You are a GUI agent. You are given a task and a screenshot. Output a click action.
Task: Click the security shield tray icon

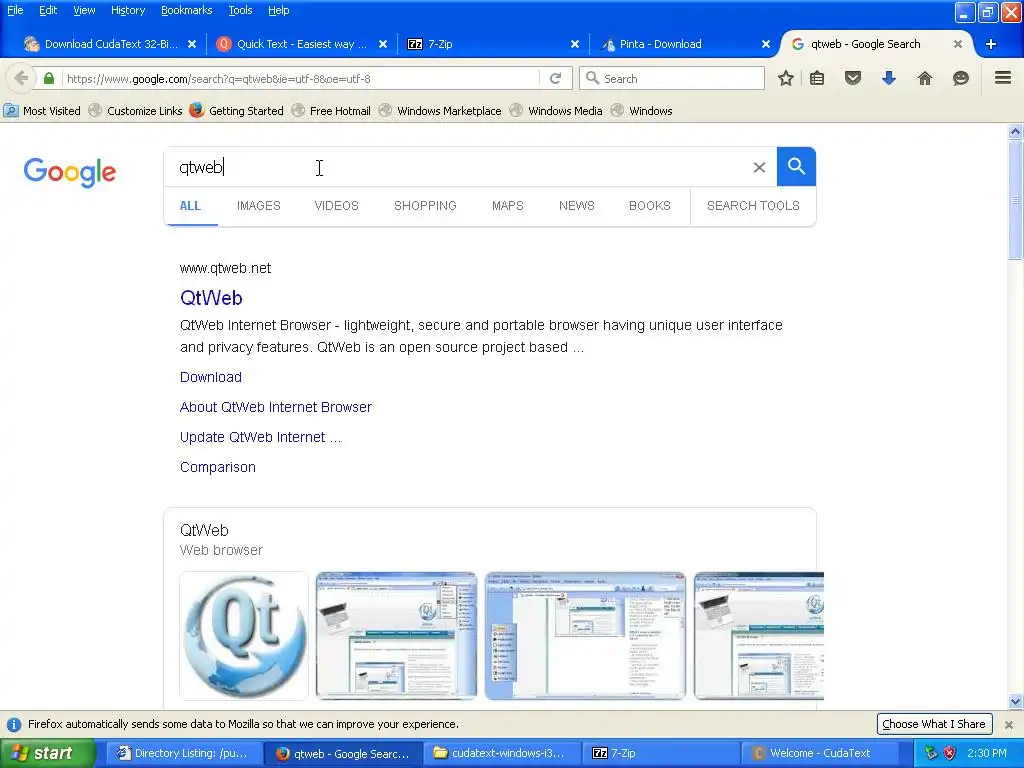click(950, 753)
